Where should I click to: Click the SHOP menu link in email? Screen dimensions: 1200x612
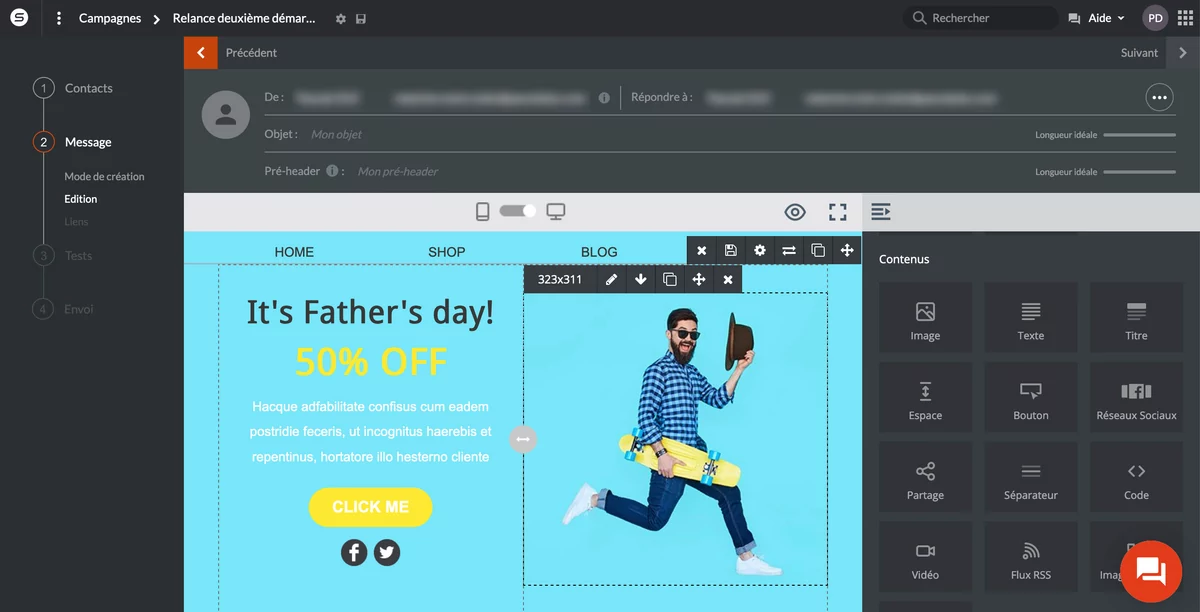click(x=446, y=252)
